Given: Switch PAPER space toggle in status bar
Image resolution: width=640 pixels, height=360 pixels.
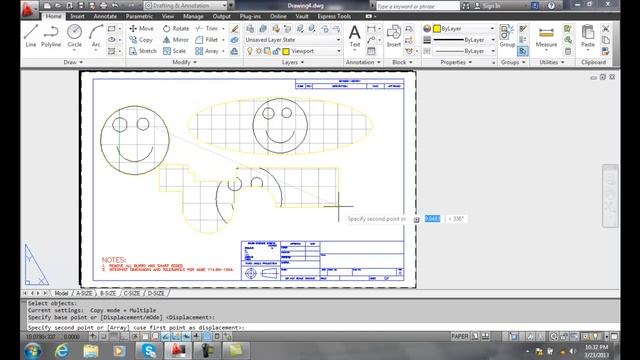Looking at the screenshot, I should (x=460, y=336).
